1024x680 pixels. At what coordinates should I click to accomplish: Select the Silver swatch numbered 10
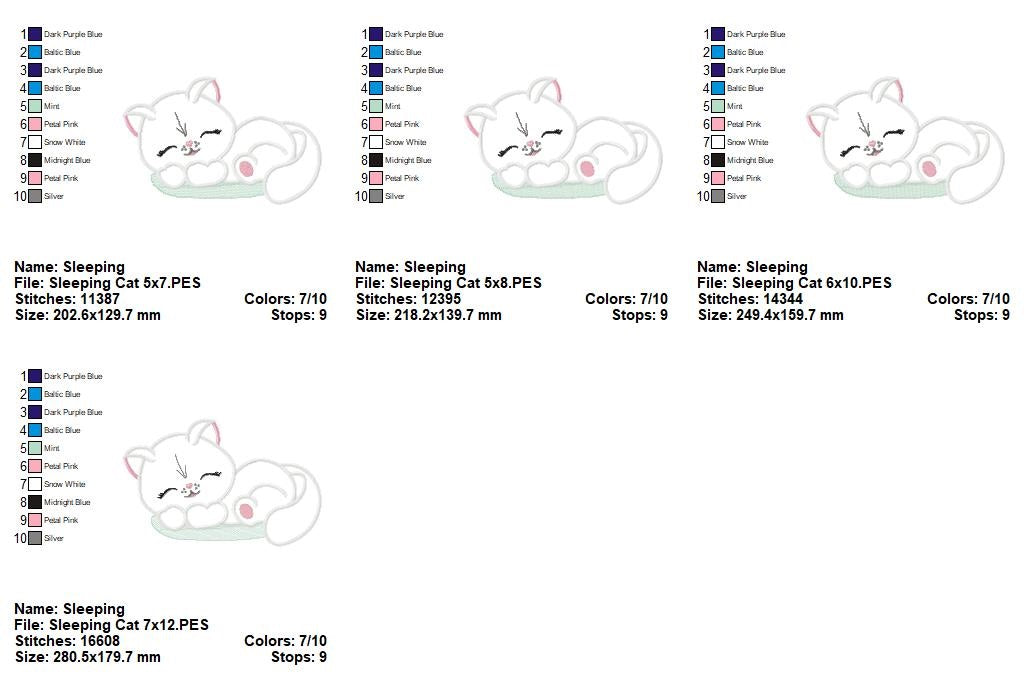(33, 196)
